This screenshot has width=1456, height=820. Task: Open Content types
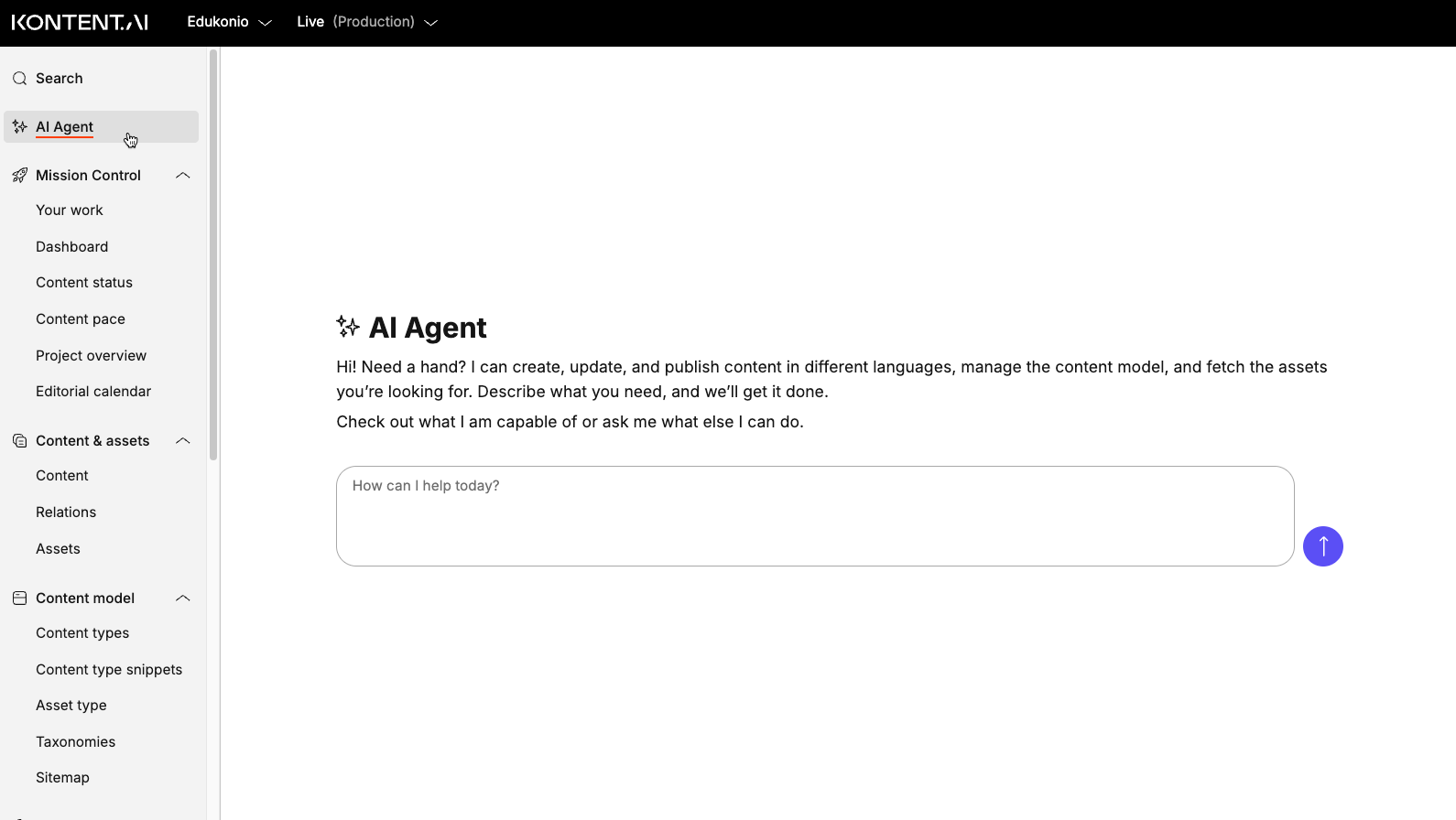[82, 633]
